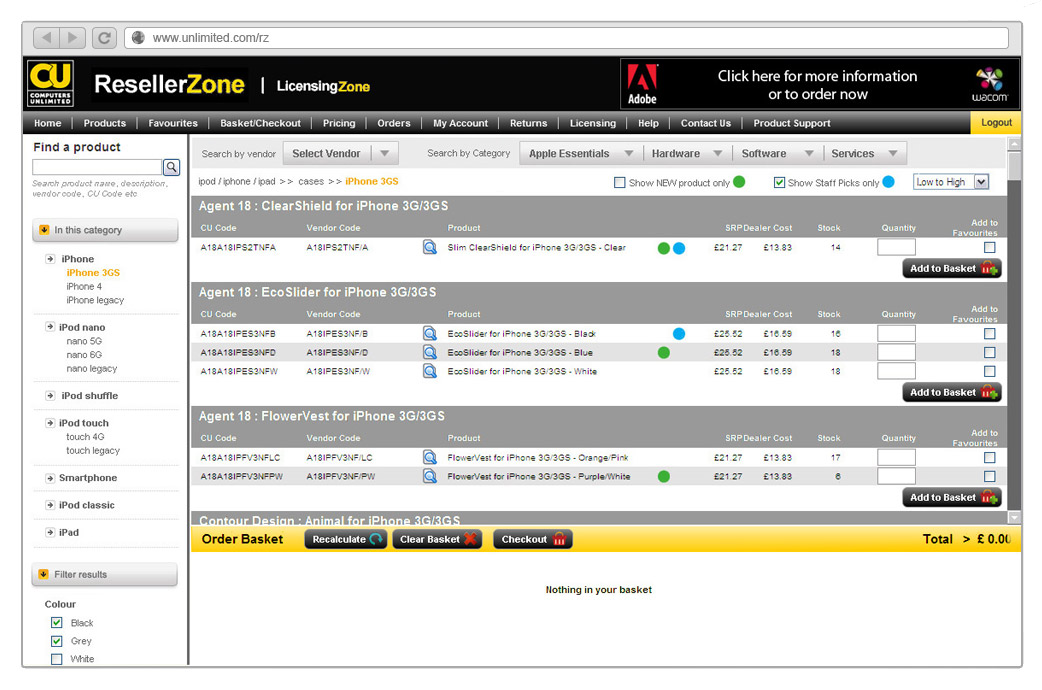The image size is (1042, 690).
Task: Click the Clear Basket button
Action: point(437,539)
